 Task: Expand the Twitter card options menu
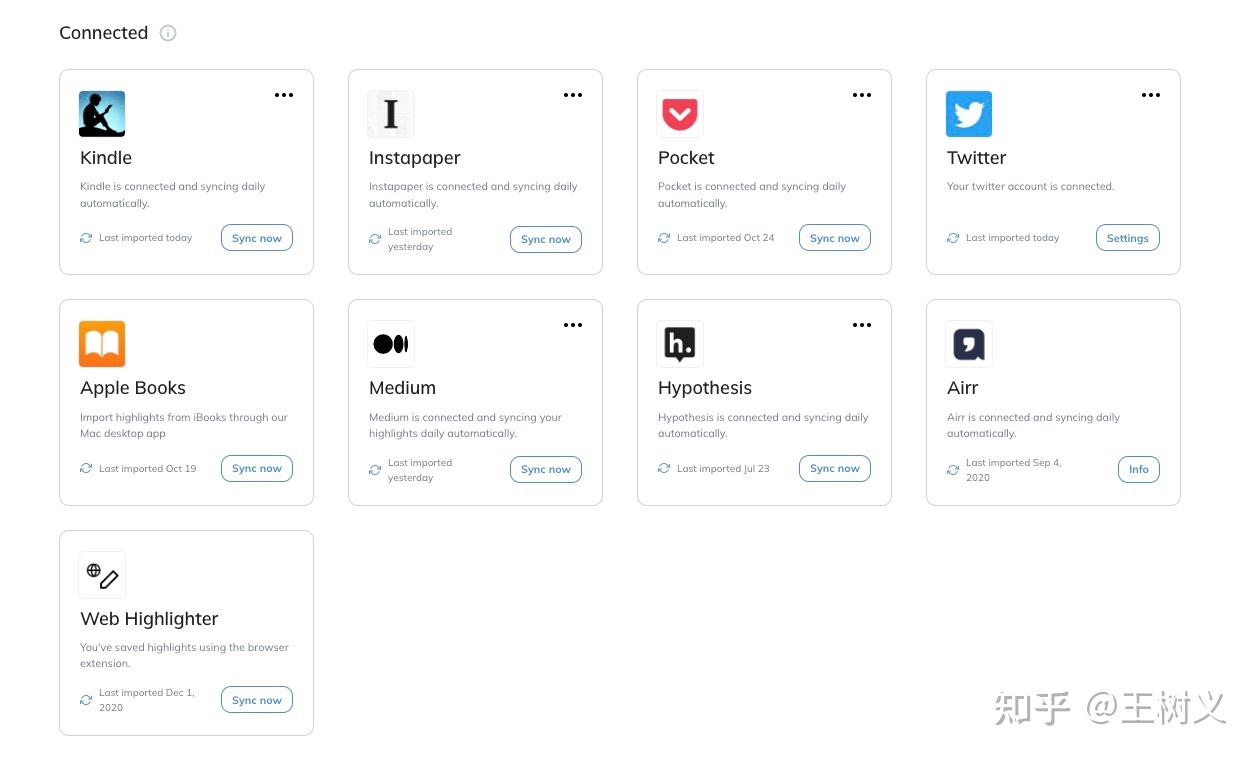1151,95
